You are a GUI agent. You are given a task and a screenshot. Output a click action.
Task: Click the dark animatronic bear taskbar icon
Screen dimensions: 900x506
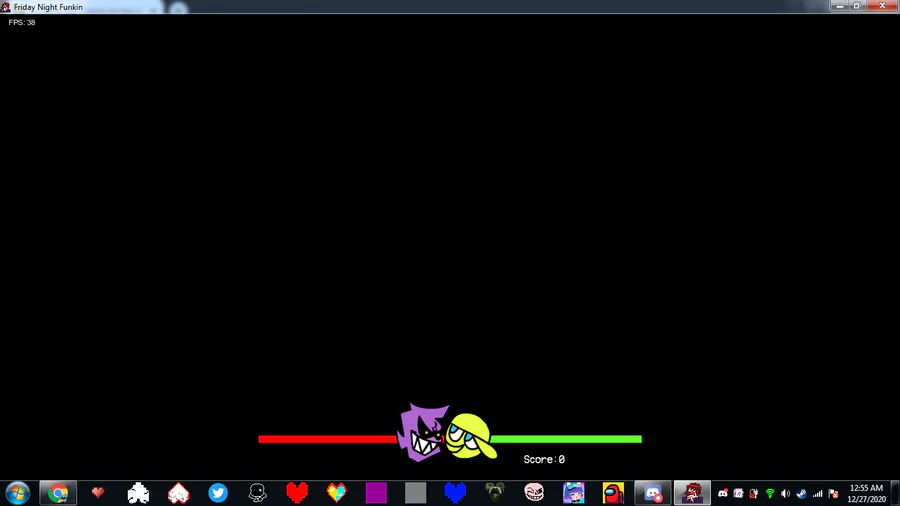click(494, 492)
